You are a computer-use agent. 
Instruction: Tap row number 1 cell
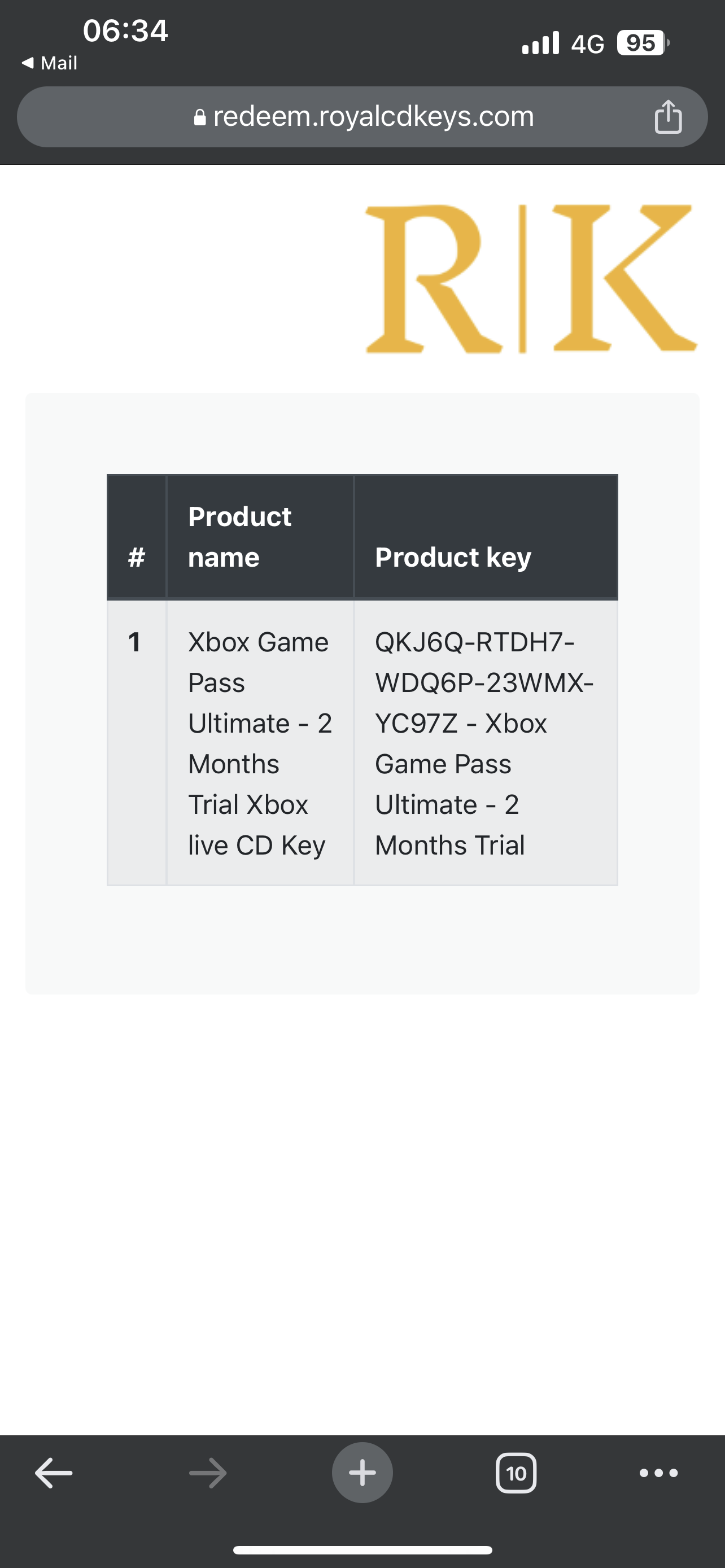pos(136,743)
